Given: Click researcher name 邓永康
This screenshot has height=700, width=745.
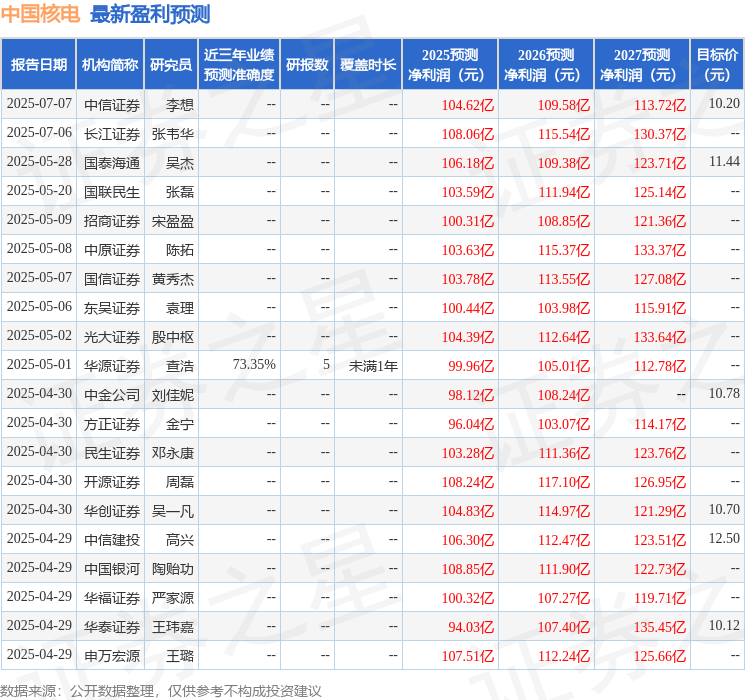Looking at the screenshot, I should [172, 453].
